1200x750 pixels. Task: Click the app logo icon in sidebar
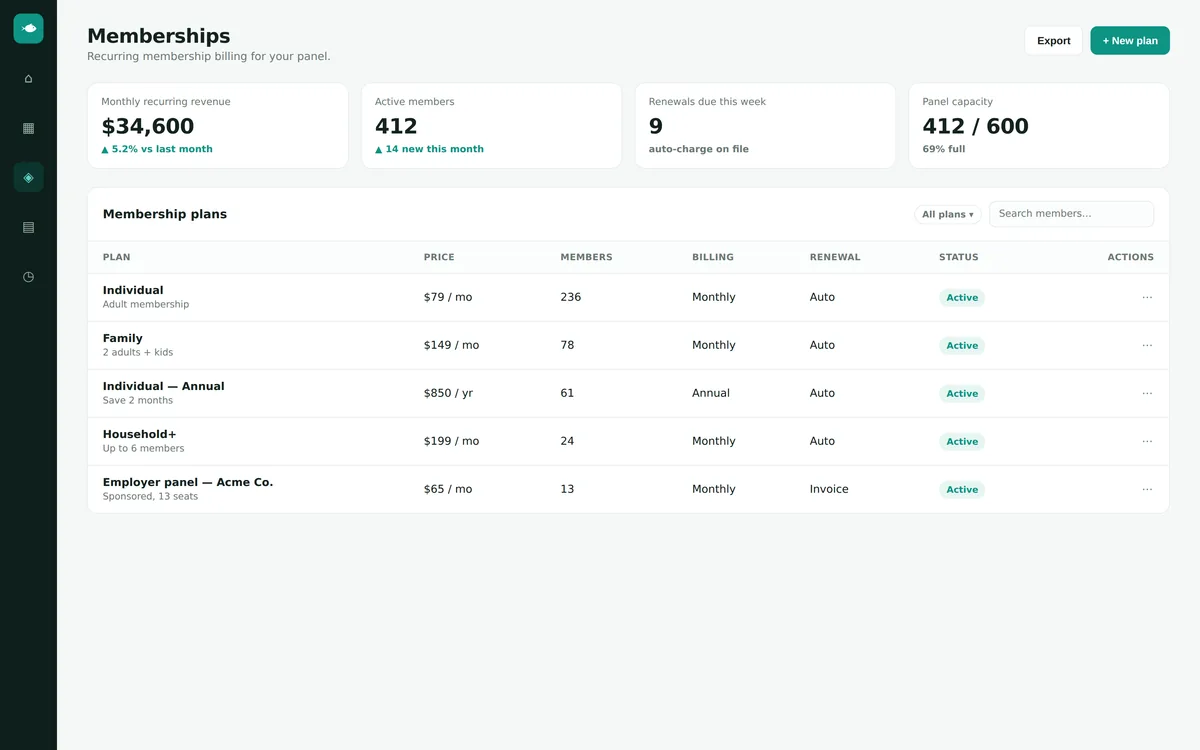tap(28, 28)
